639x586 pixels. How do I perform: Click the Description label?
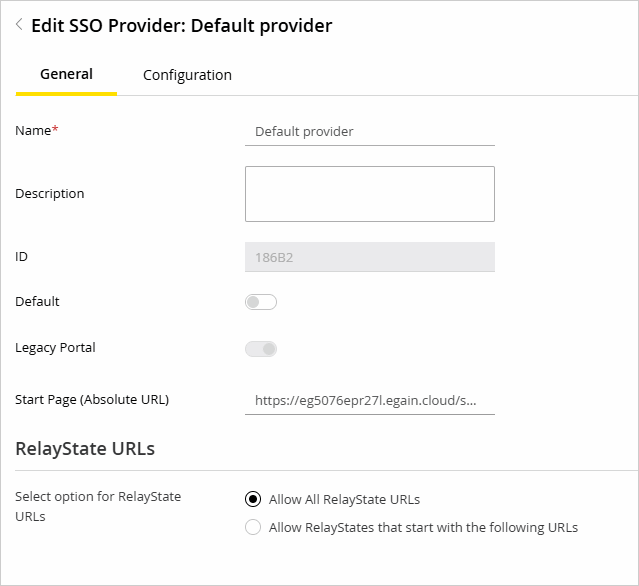pyautogui.click(x=50, y=194)
